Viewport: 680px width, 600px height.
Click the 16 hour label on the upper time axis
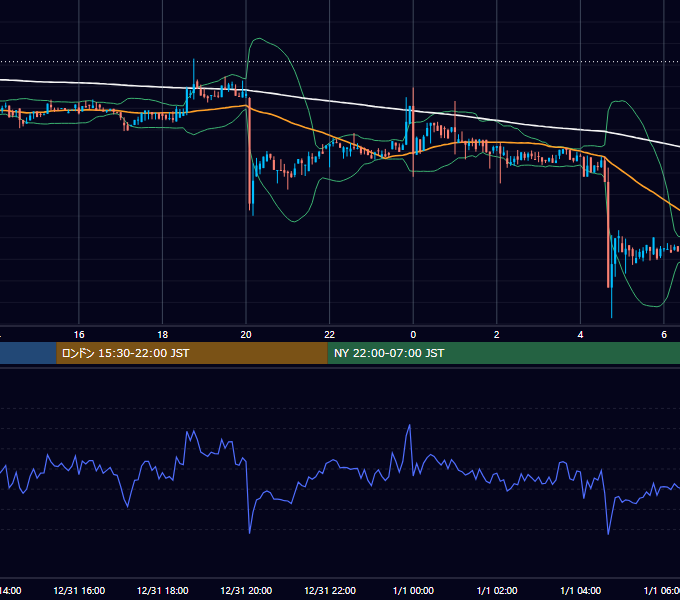(x=79, y=335)
